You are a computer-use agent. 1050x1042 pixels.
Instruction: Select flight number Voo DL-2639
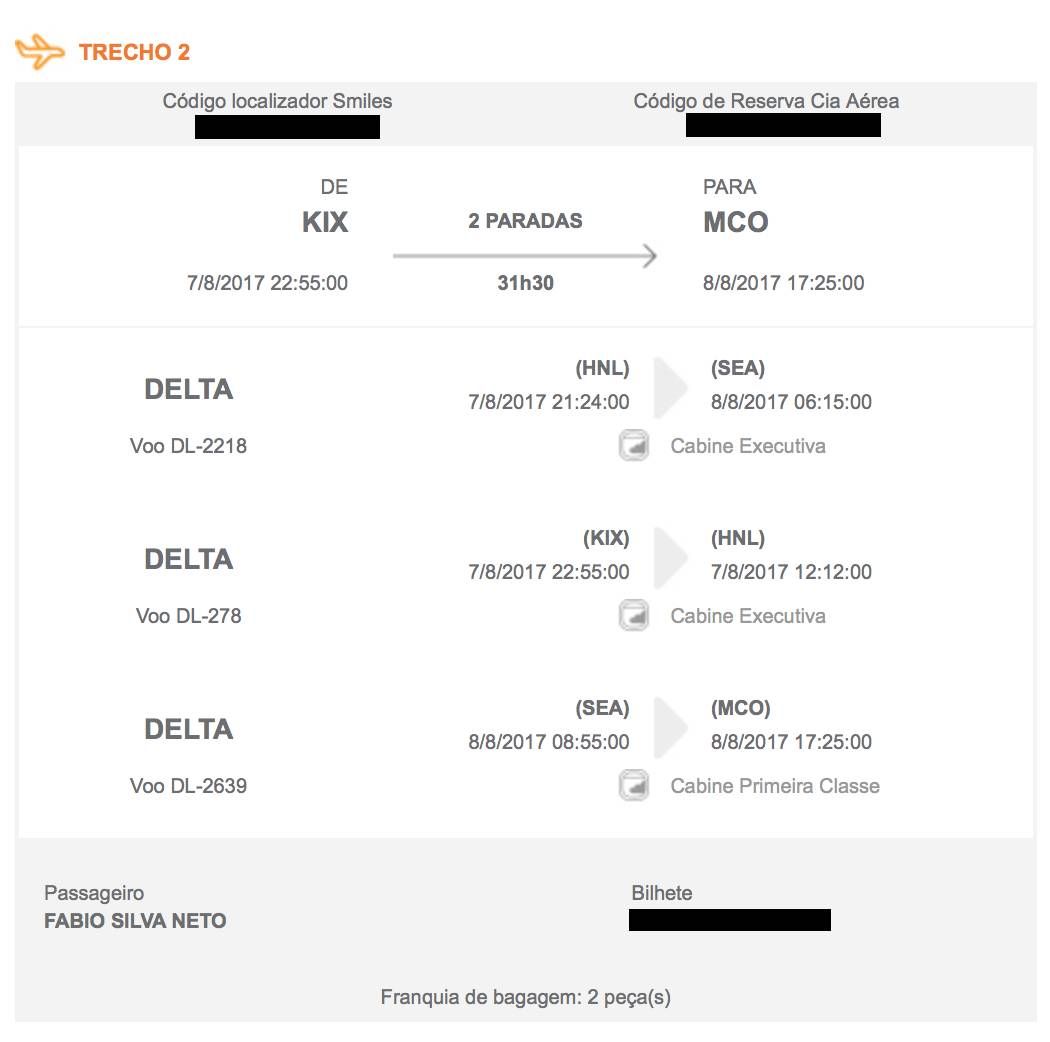pos(188,786)
